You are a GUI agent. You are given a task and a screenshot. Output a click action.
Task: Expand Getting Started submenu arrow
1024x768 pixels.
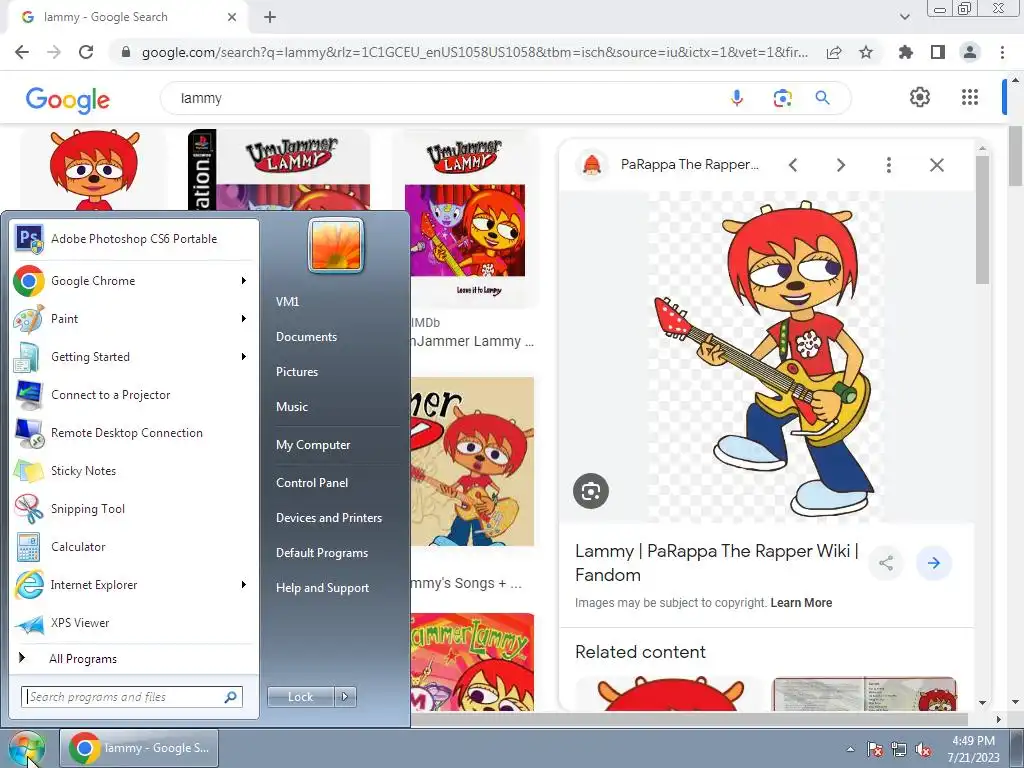point(244,357)
